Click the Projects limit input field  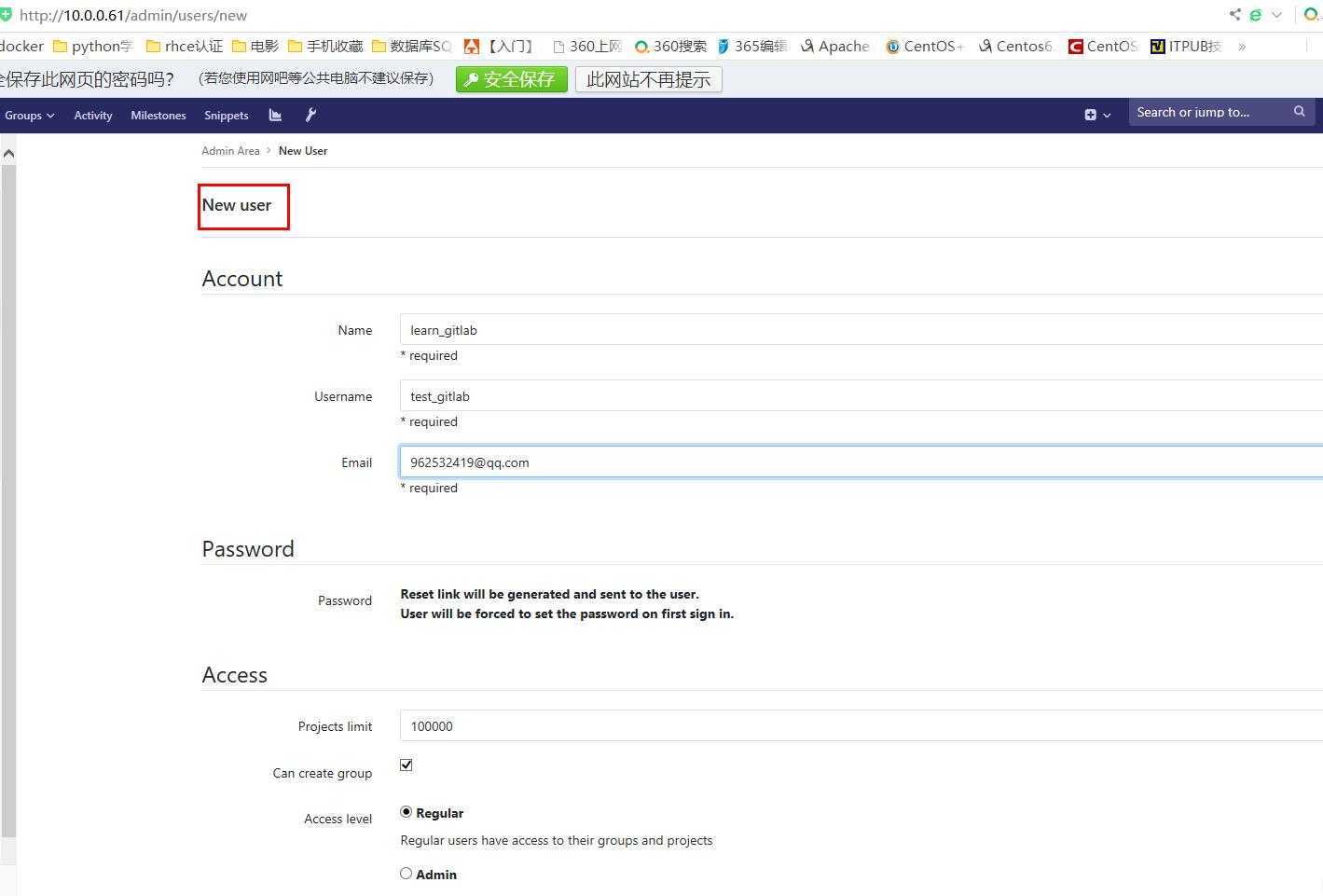point(858,726)
